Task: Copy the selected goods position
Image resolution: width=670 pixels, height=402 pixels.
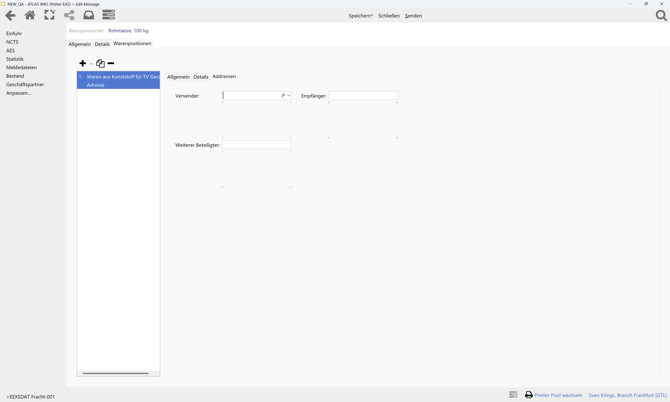Action: [x=100, y=64]
